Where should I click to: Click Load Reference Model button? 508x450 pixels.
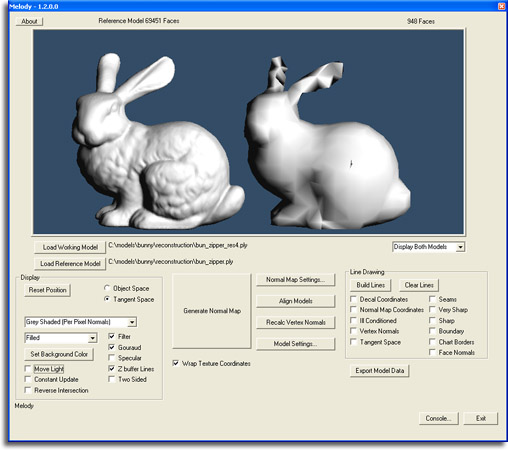point(70,264)
